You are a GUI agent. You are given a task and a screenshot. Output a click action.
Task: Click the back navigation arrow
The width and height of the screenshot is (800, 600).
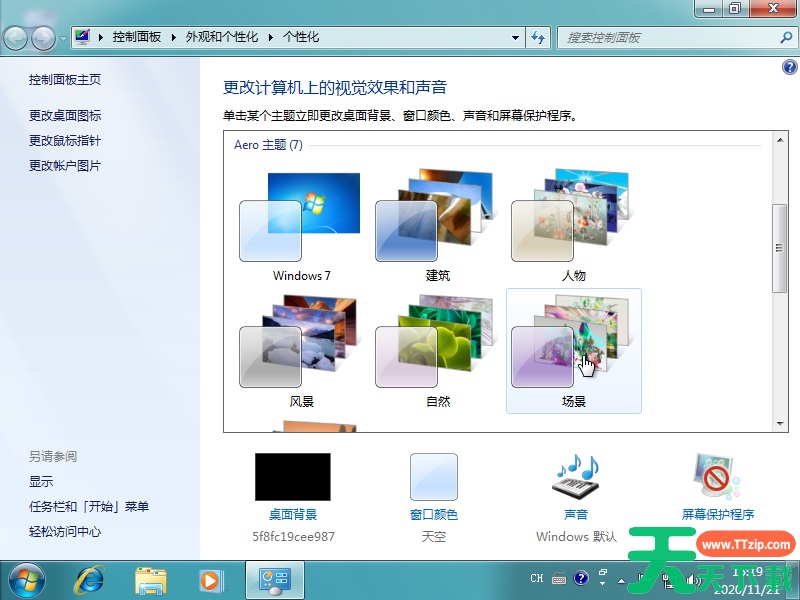(17, 38)
